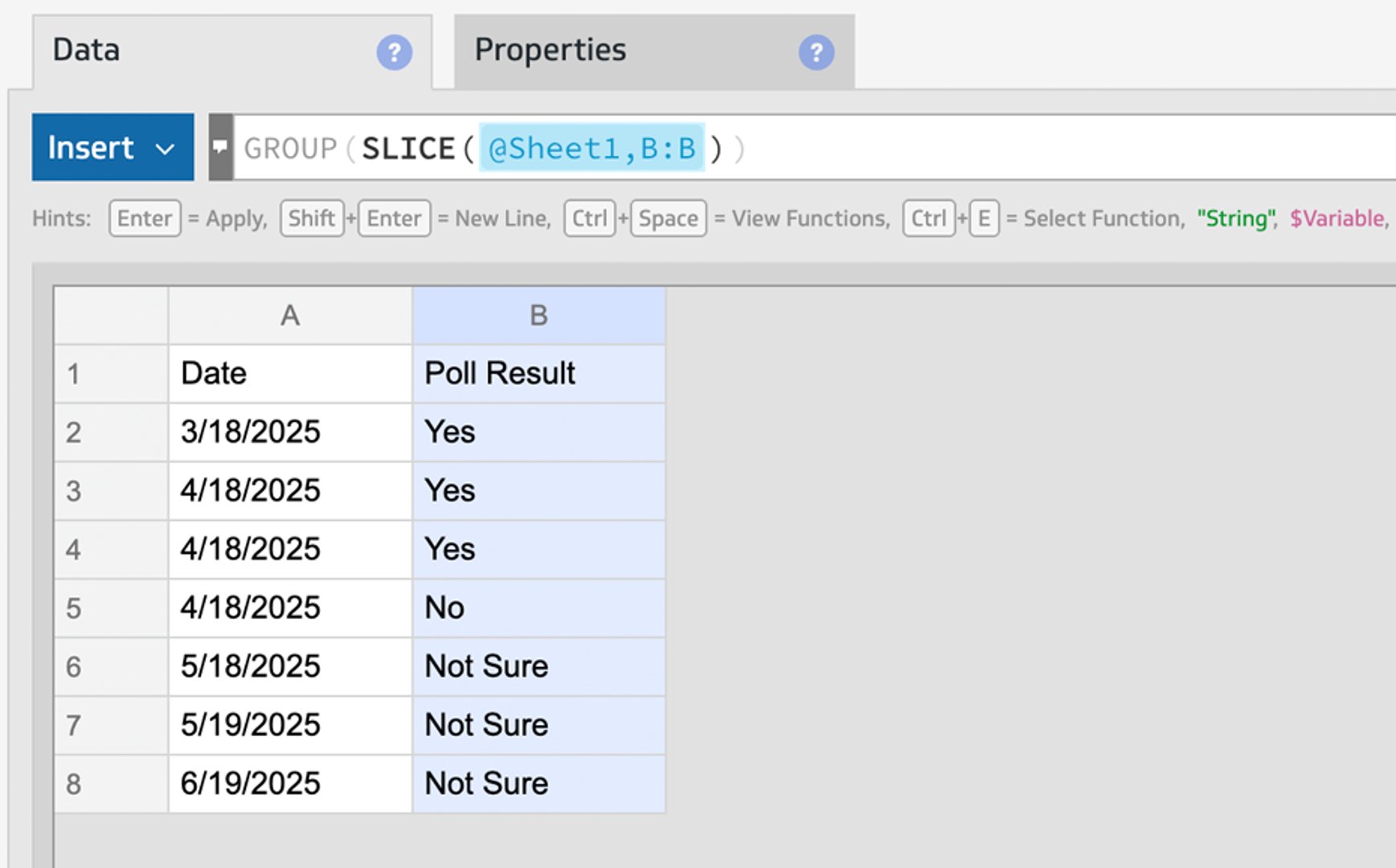Click the SLICE function in formula bar
1396x868 pixels.
click(408, 149)
